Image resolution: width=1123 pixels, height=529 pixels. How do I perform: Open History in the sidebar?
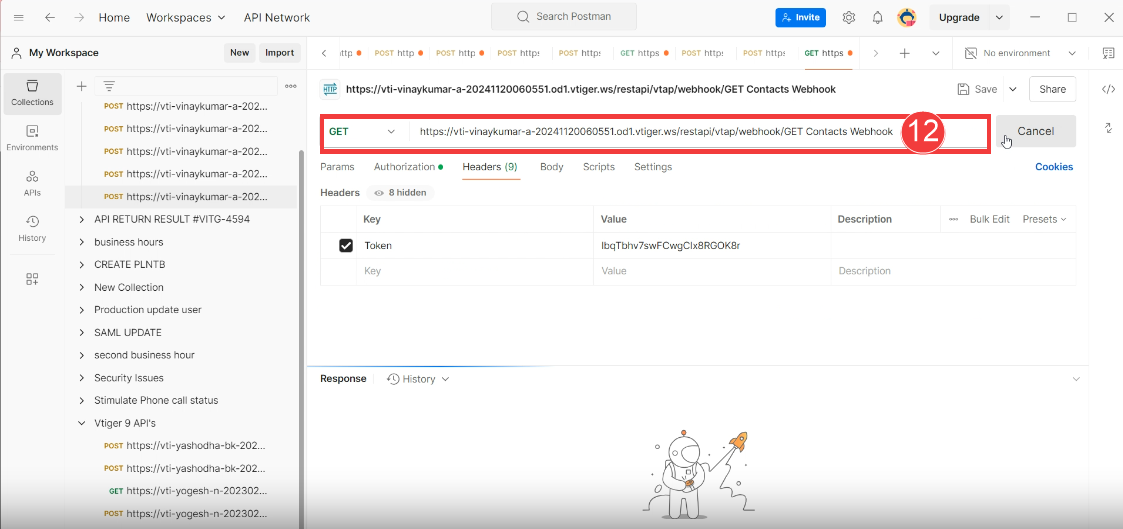[32, 228]
